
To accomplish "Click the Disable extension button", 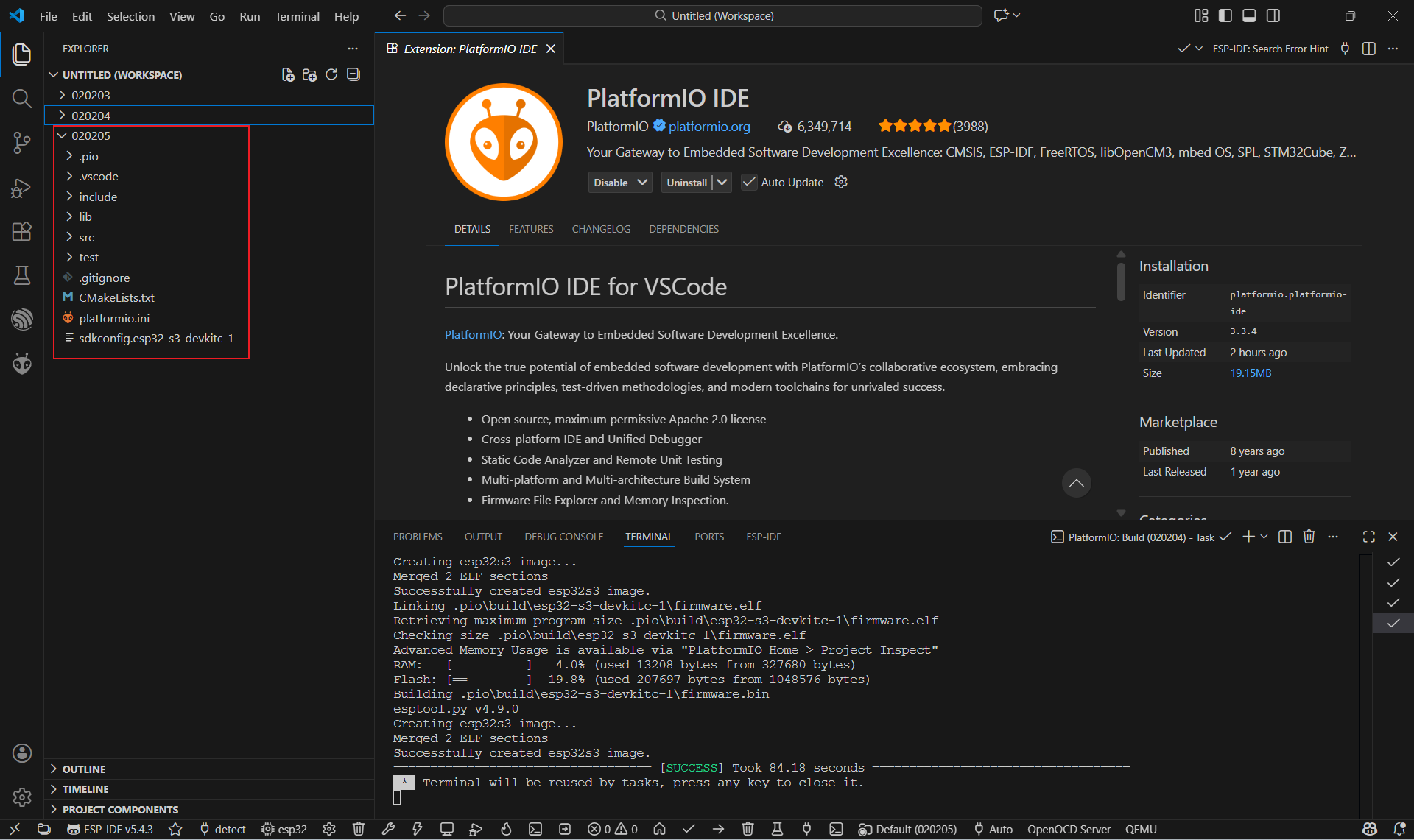I will coord(611,183).
